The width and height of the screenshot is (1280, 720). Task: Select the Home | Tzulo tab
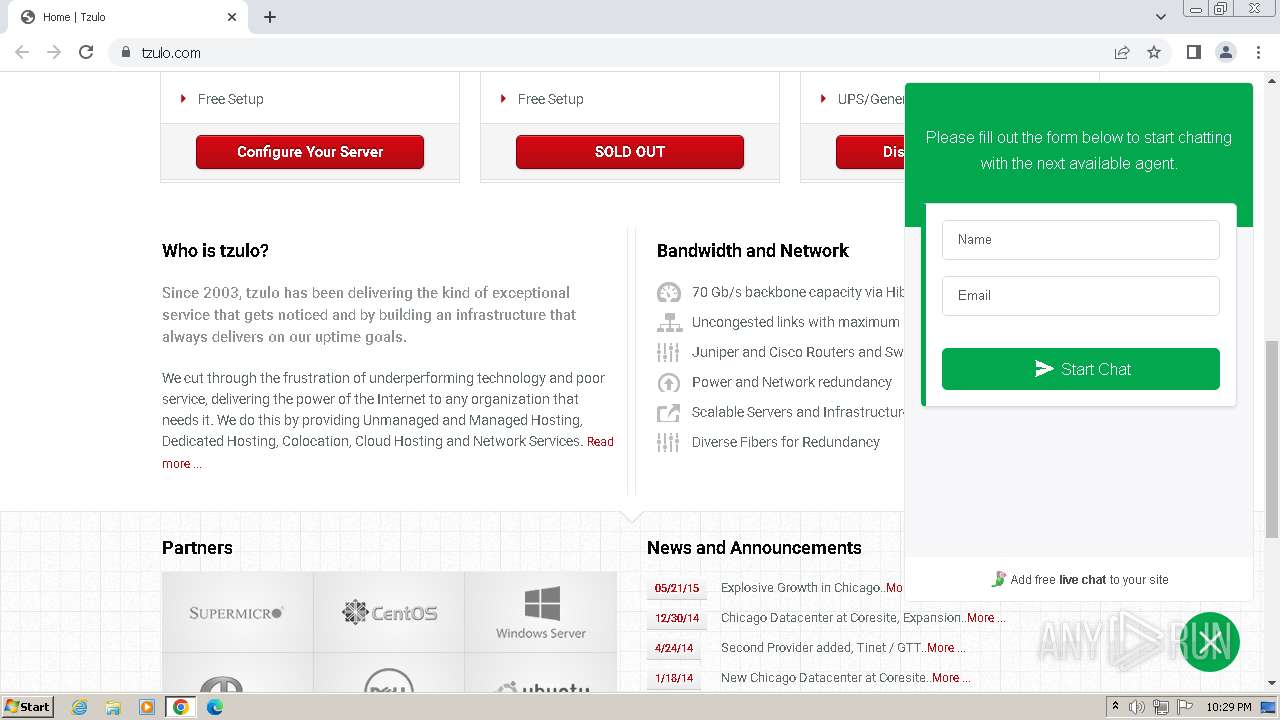click(127, 17)
